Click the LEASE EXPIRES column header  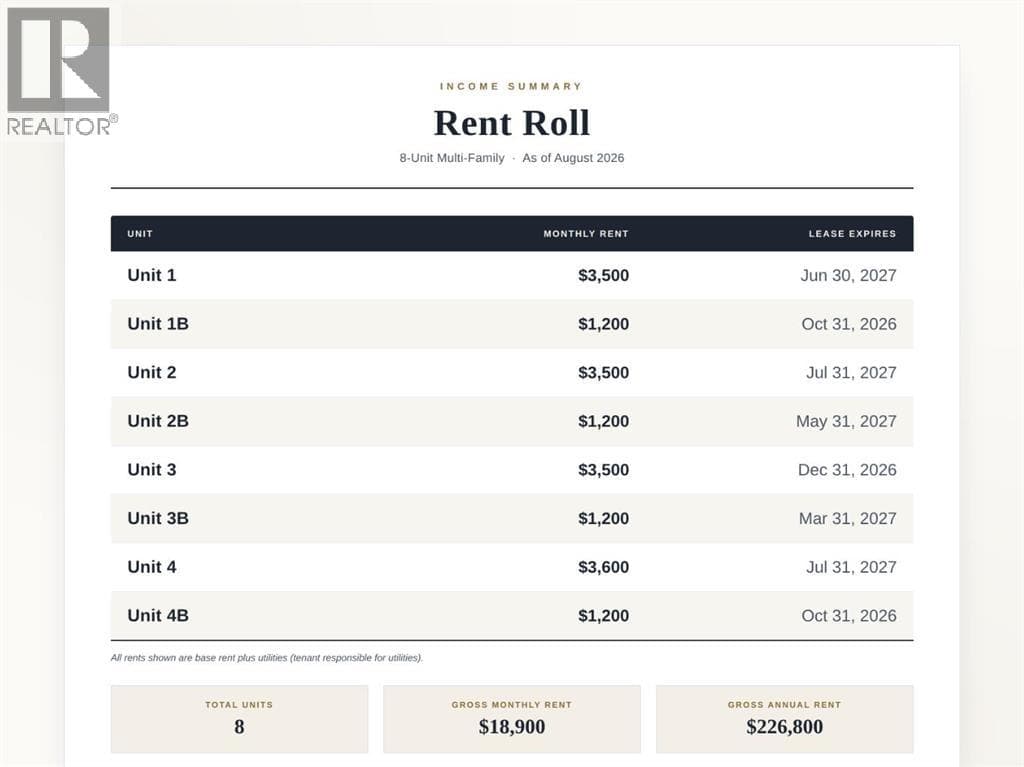852,233
